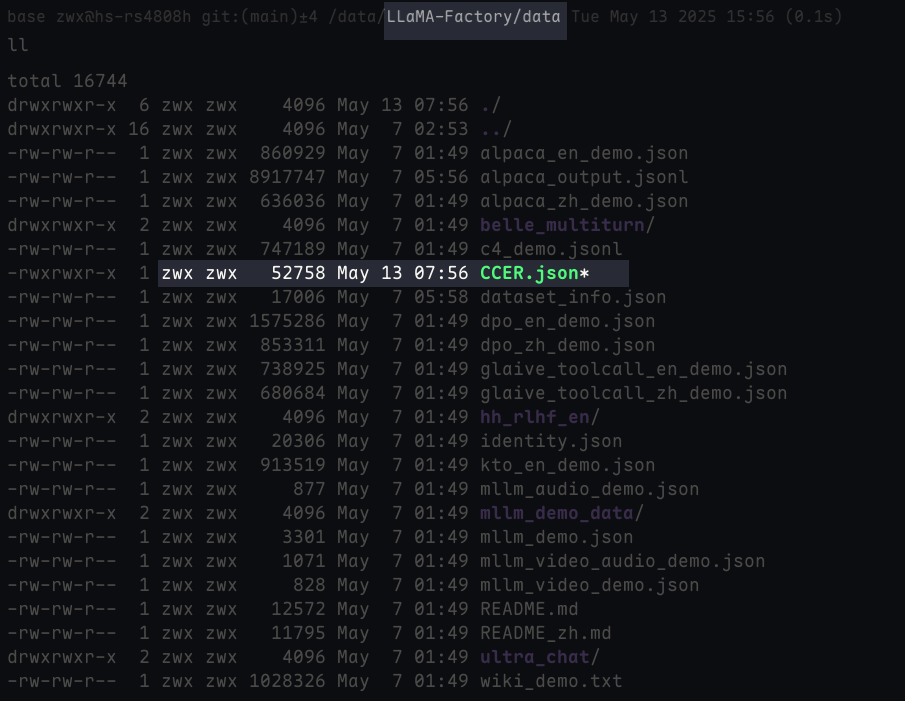Viewport: 905px width, 701px height.
Task: Click the parent directory '../' entry
Action: tap(496, 129)
